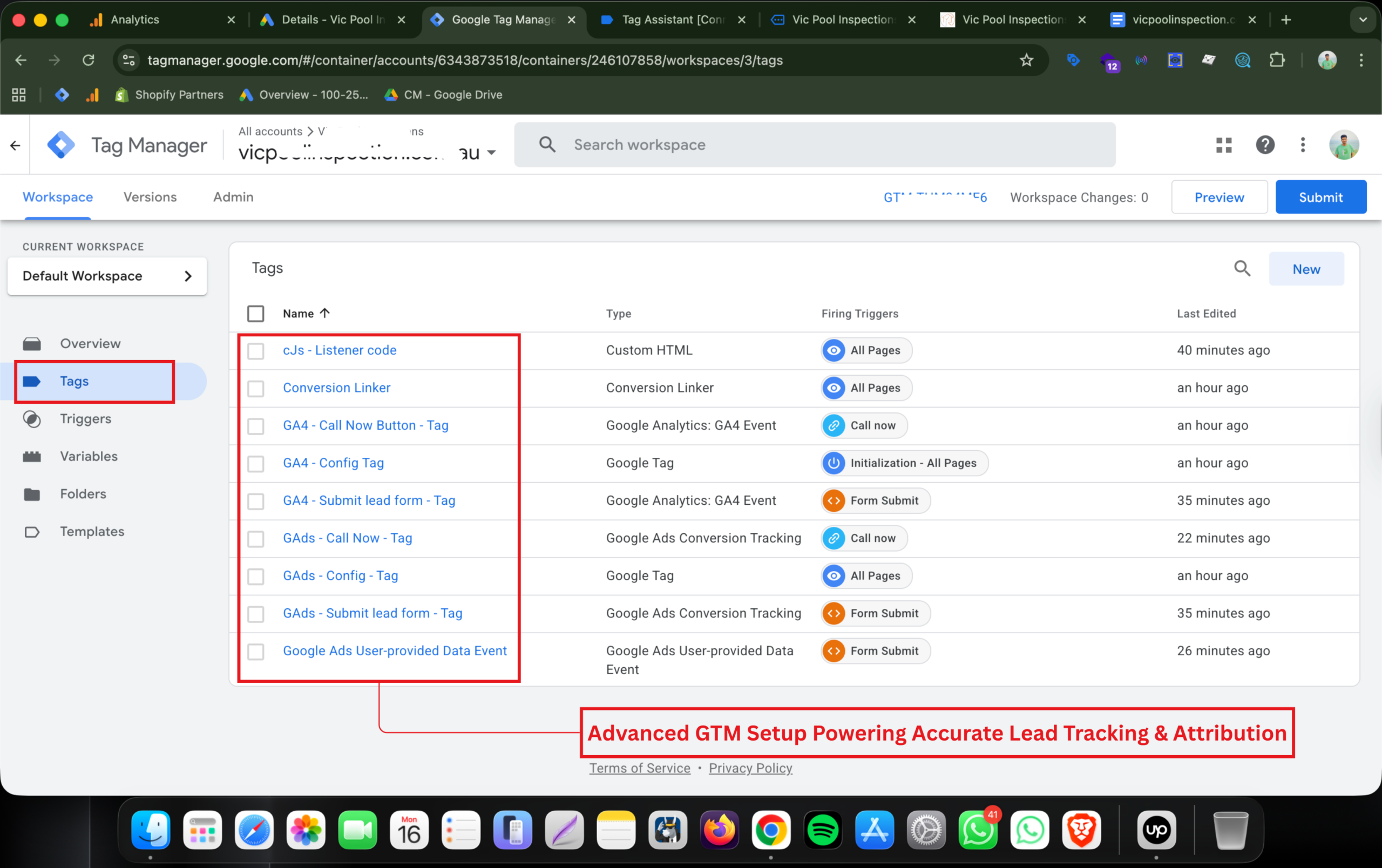Check the Conversion Linker tag checkbox
1382x868 pixels.
(255, 389)
